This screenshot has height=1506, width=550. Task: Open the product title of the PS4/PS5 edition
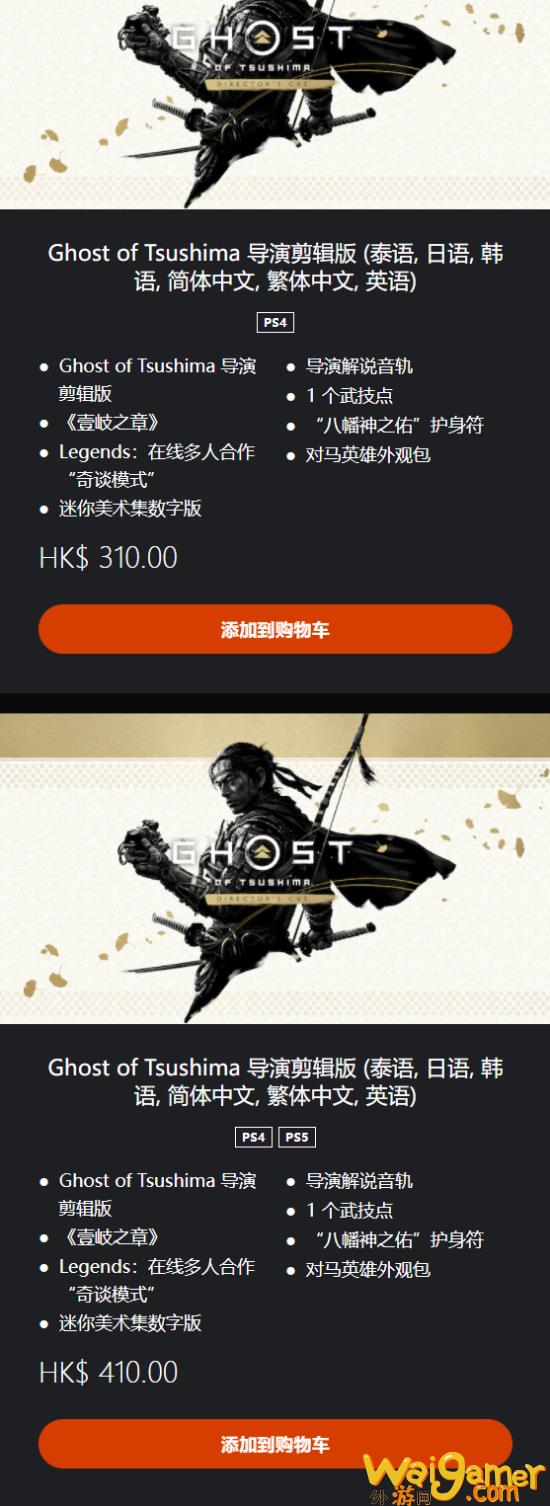[x=275, y=1081]
